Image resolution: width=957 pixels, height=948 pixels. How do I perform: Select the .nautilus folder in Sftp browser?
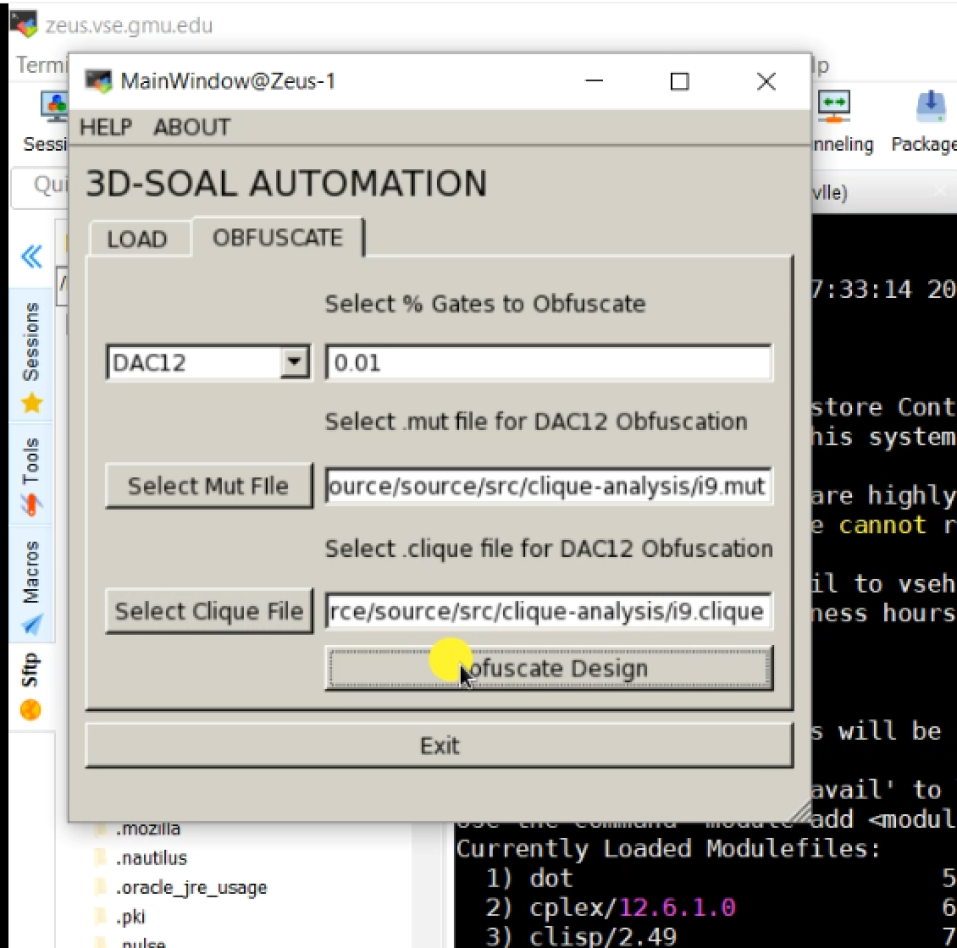tap(151, 858)
